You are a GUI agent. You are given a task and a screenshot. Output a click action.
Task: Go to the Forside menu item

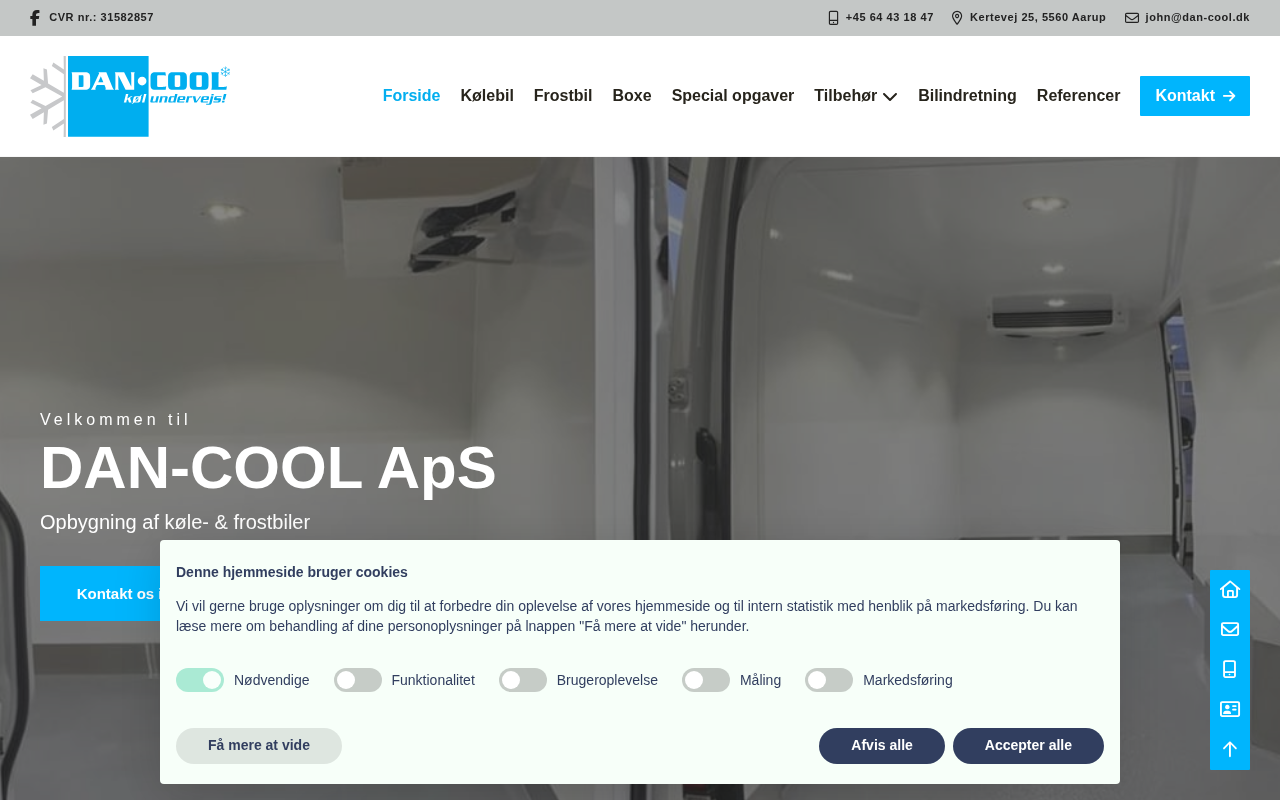411,96
